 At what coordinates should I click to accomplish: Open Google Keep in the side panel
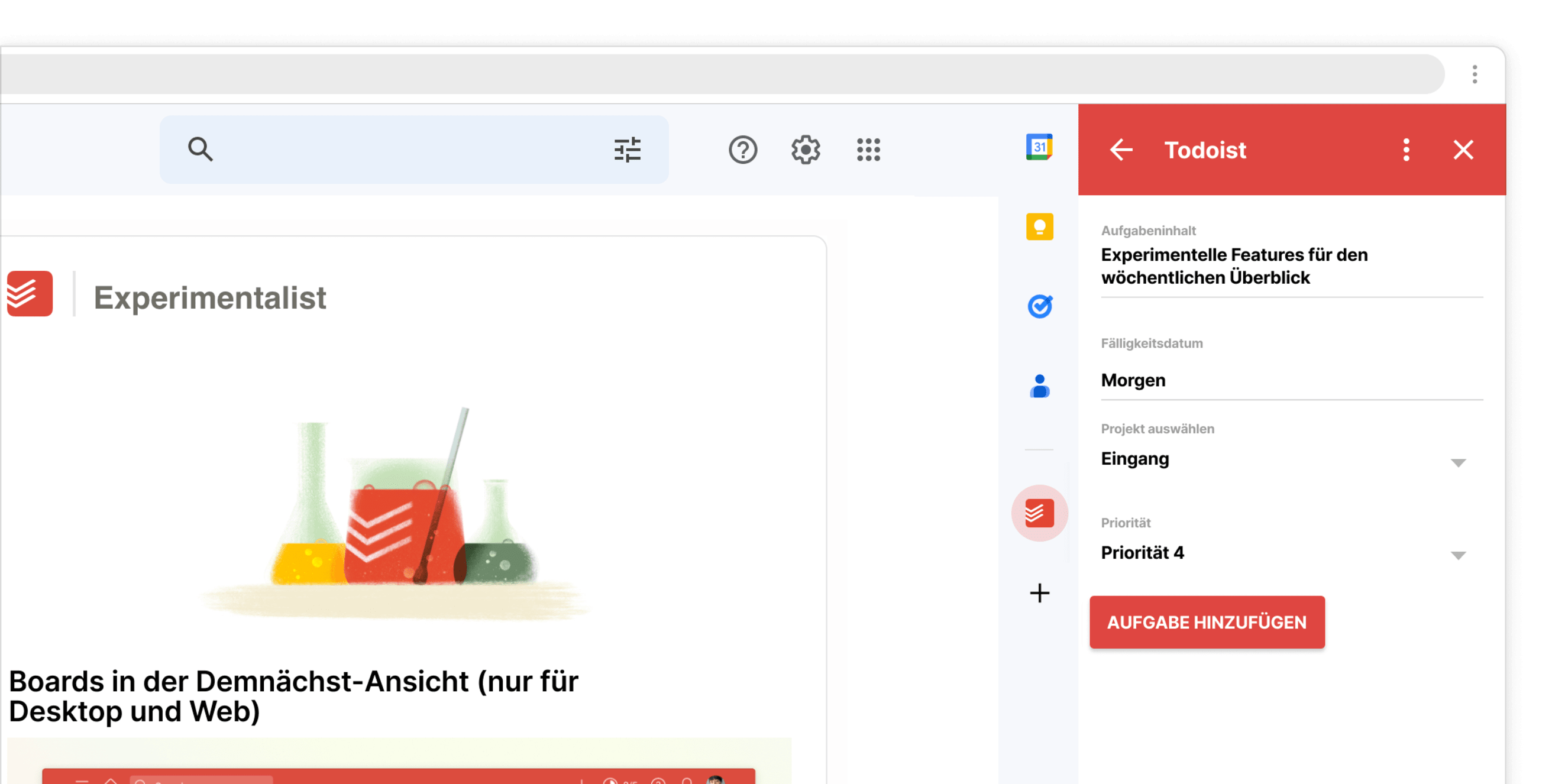(x=1039, y=227)
